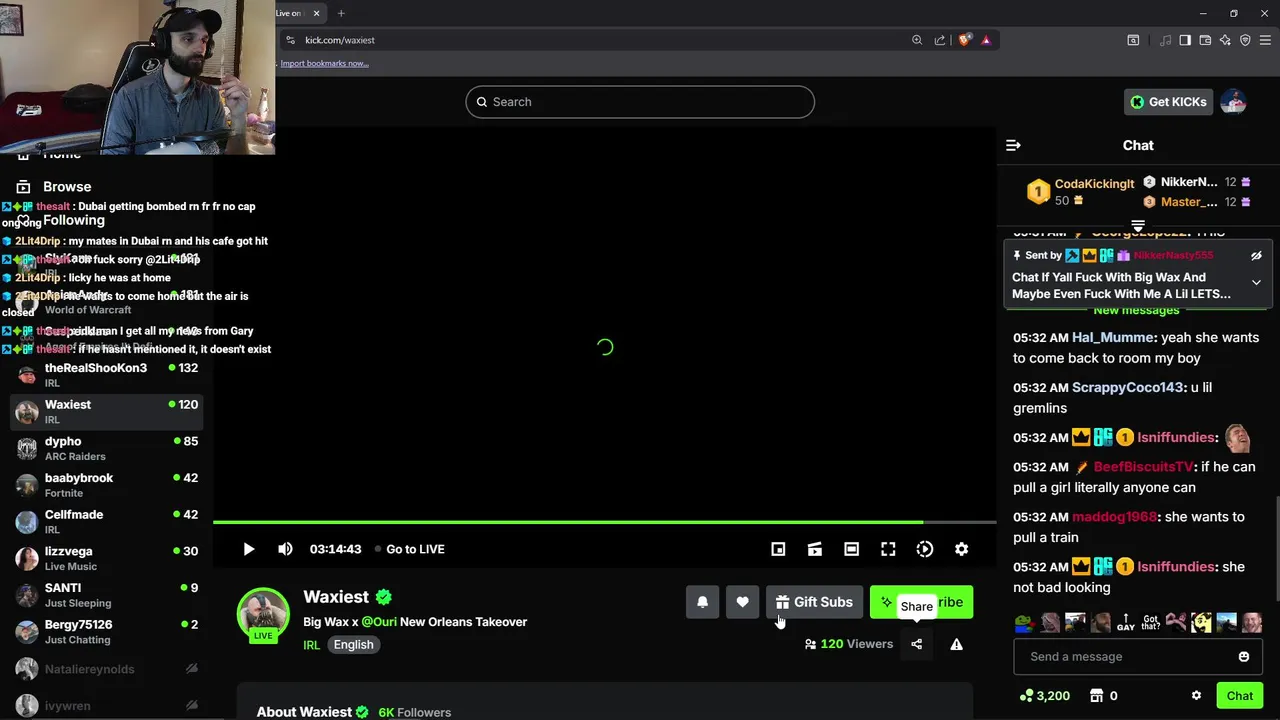1280x720 pixels.
Task: Open Cellfmade channel in sidebar
Action: [106, 522]
